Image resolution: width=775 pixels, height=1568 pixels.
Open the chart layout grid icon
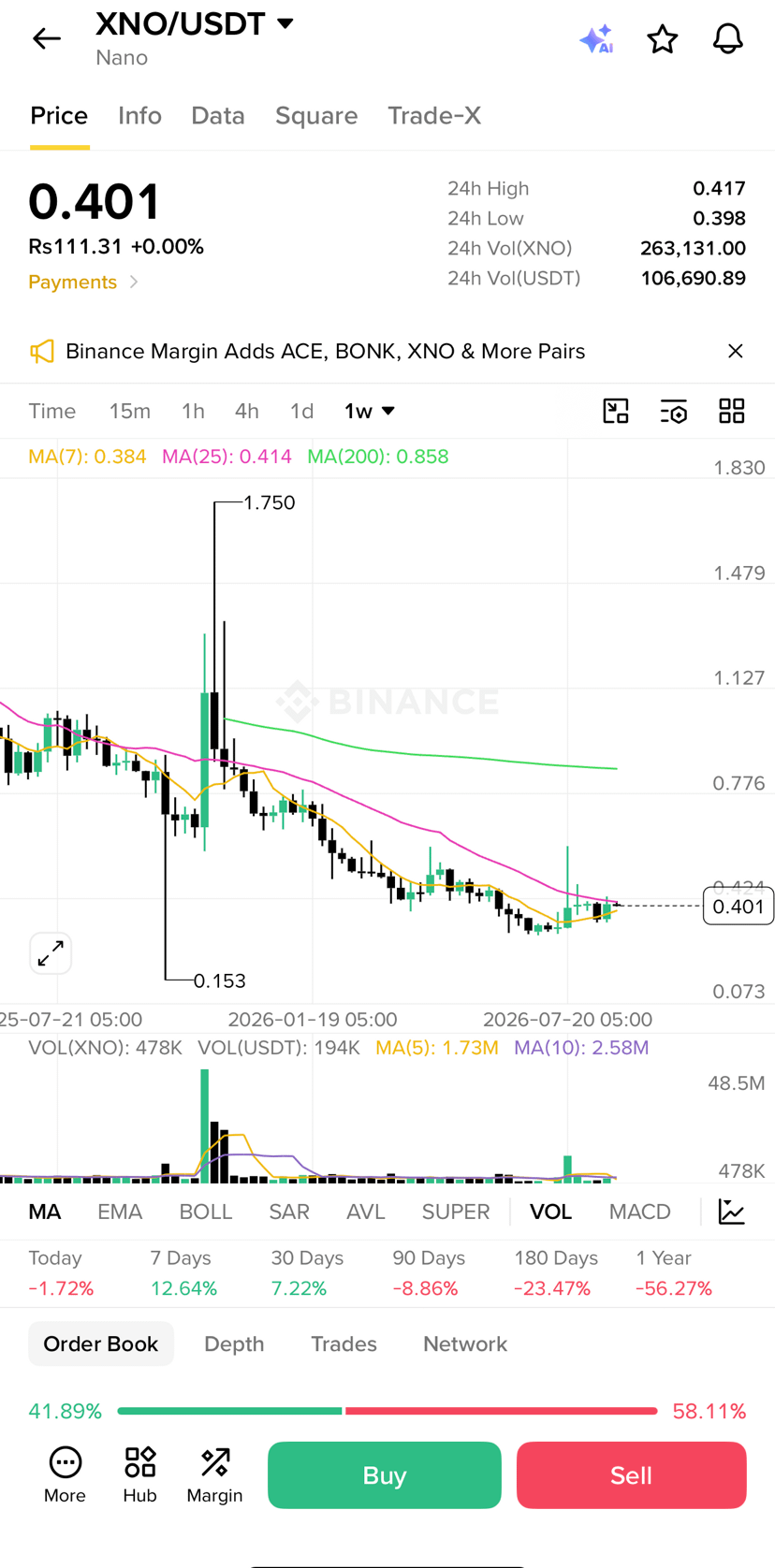click(732, 412)
